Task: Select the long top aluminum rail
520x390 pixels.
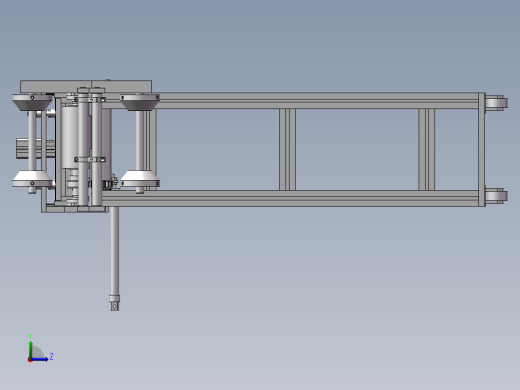Action: [x=290, y=101]
